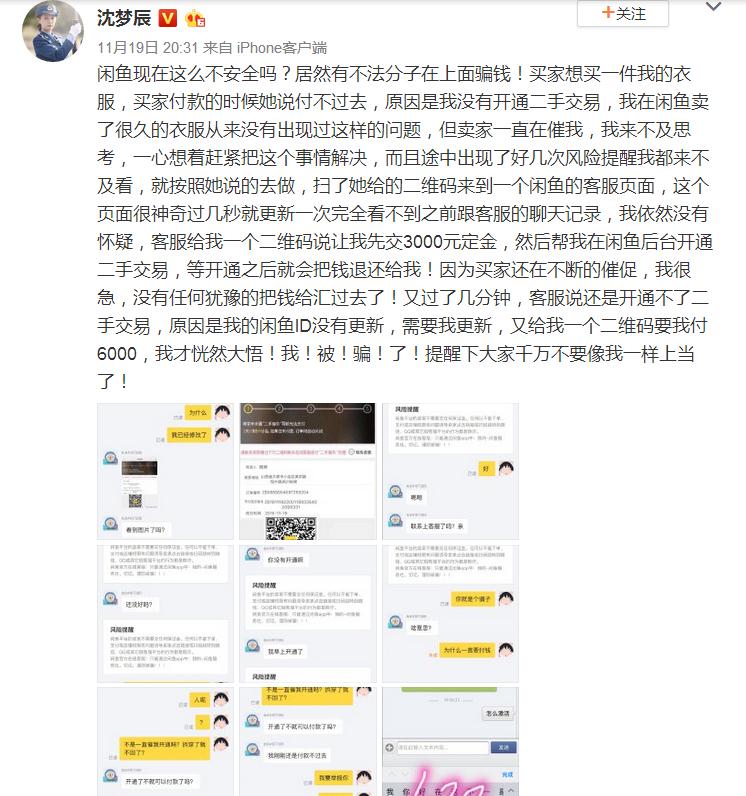Click the orange V verification badge

pyautogui.click(x=168, y=19)
